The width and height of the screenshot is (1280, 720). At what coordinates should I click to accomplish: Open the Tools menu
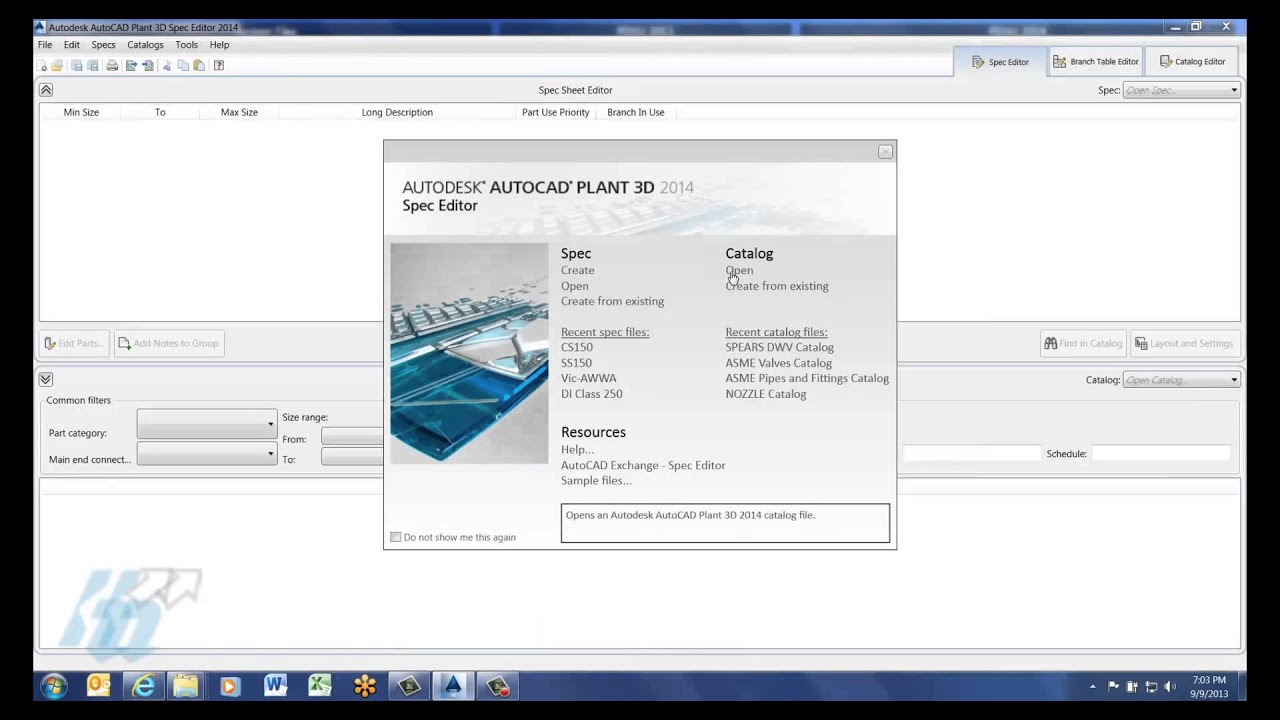(186, 45)
